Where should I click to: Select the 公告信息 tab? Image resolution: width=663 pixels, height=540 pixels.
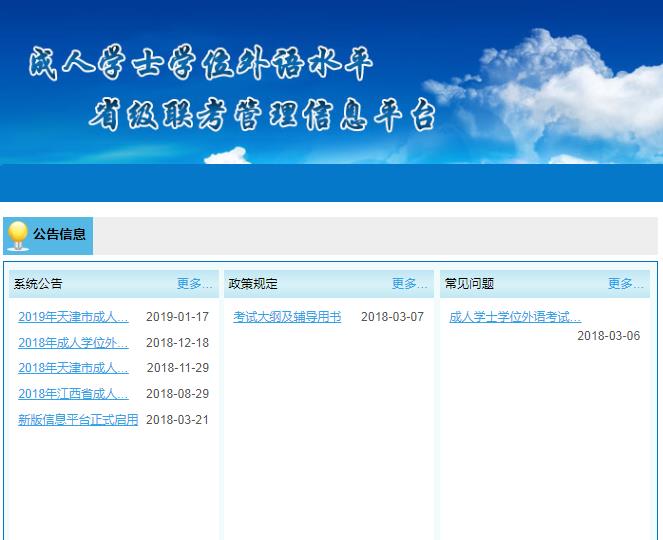pos(59,235)
